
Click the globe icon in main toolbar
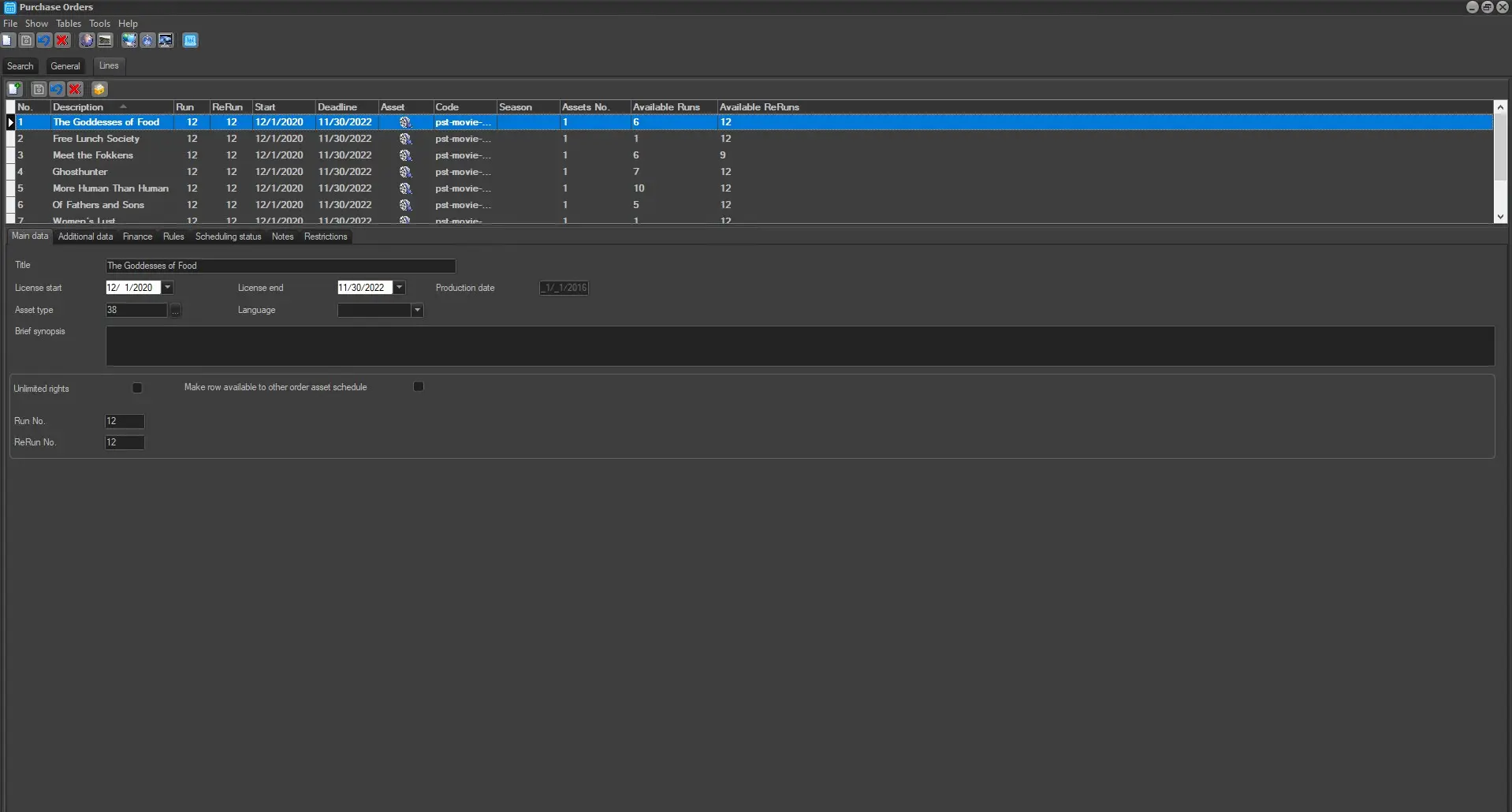click(x=87, y=41)
